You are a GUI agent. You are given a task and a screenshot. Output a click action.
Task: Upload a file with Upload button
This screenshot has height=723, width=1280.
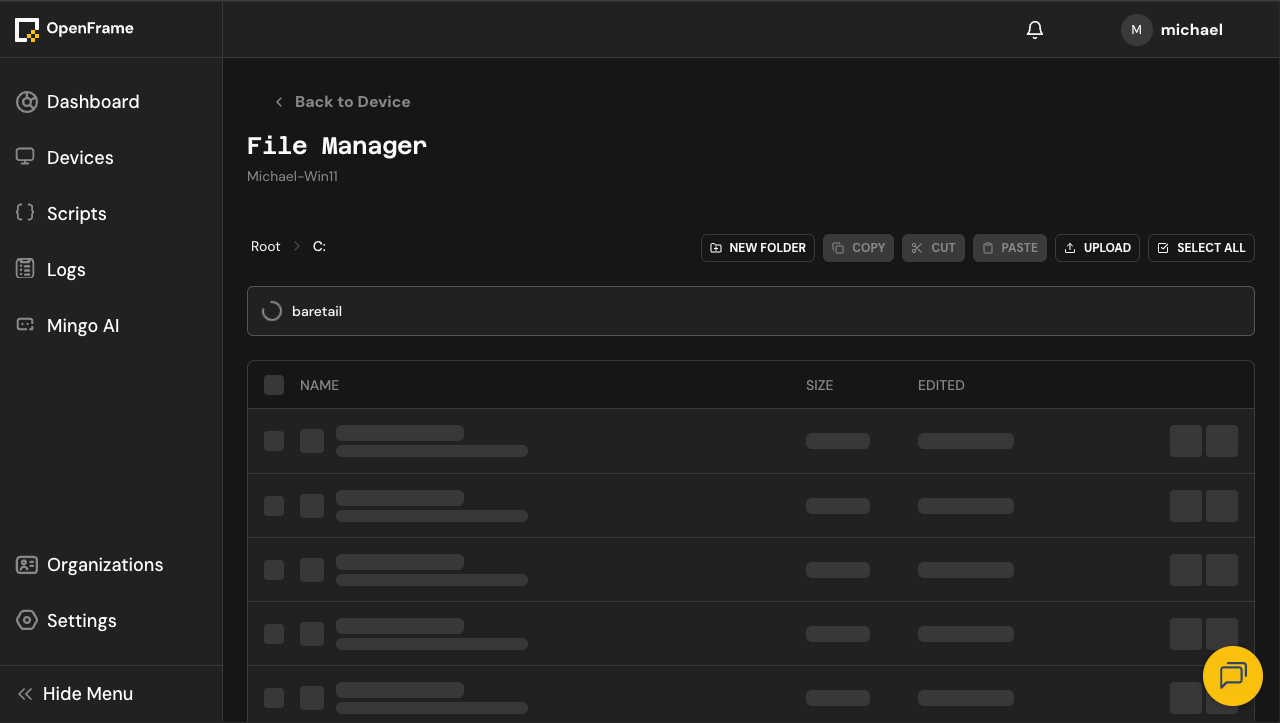(1097, 248)
